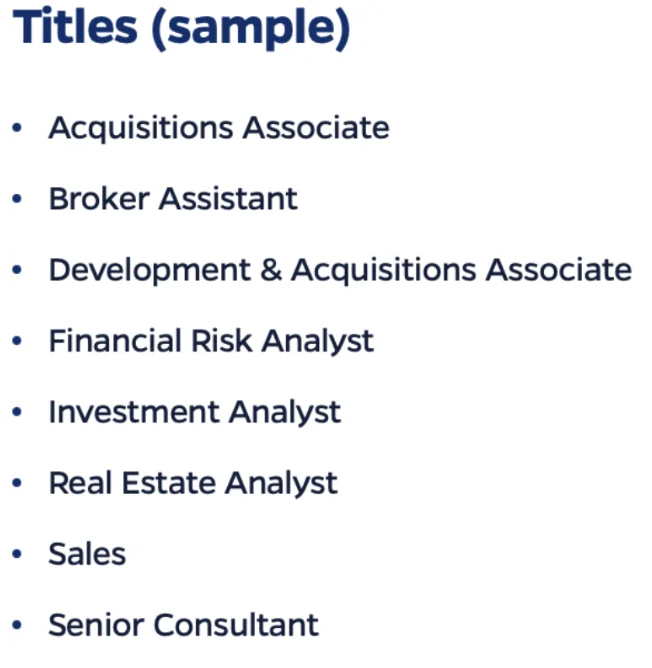Select "Development & Acquisitions Associate" text
The width and height of the screenshot is (652, 668).
(340, 270)
